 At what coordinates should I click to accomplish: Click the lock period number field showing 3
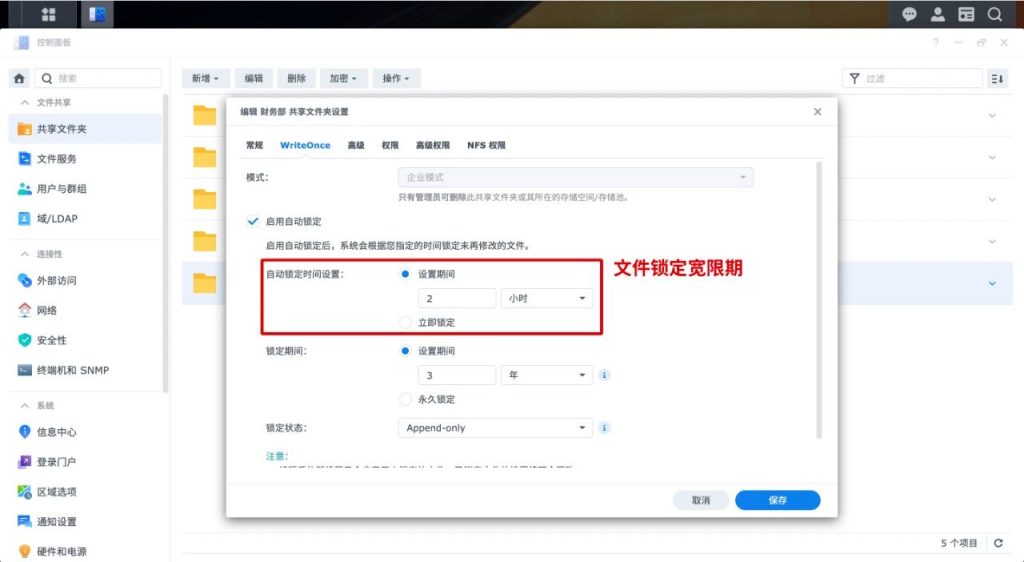click(x=456, y=375)
